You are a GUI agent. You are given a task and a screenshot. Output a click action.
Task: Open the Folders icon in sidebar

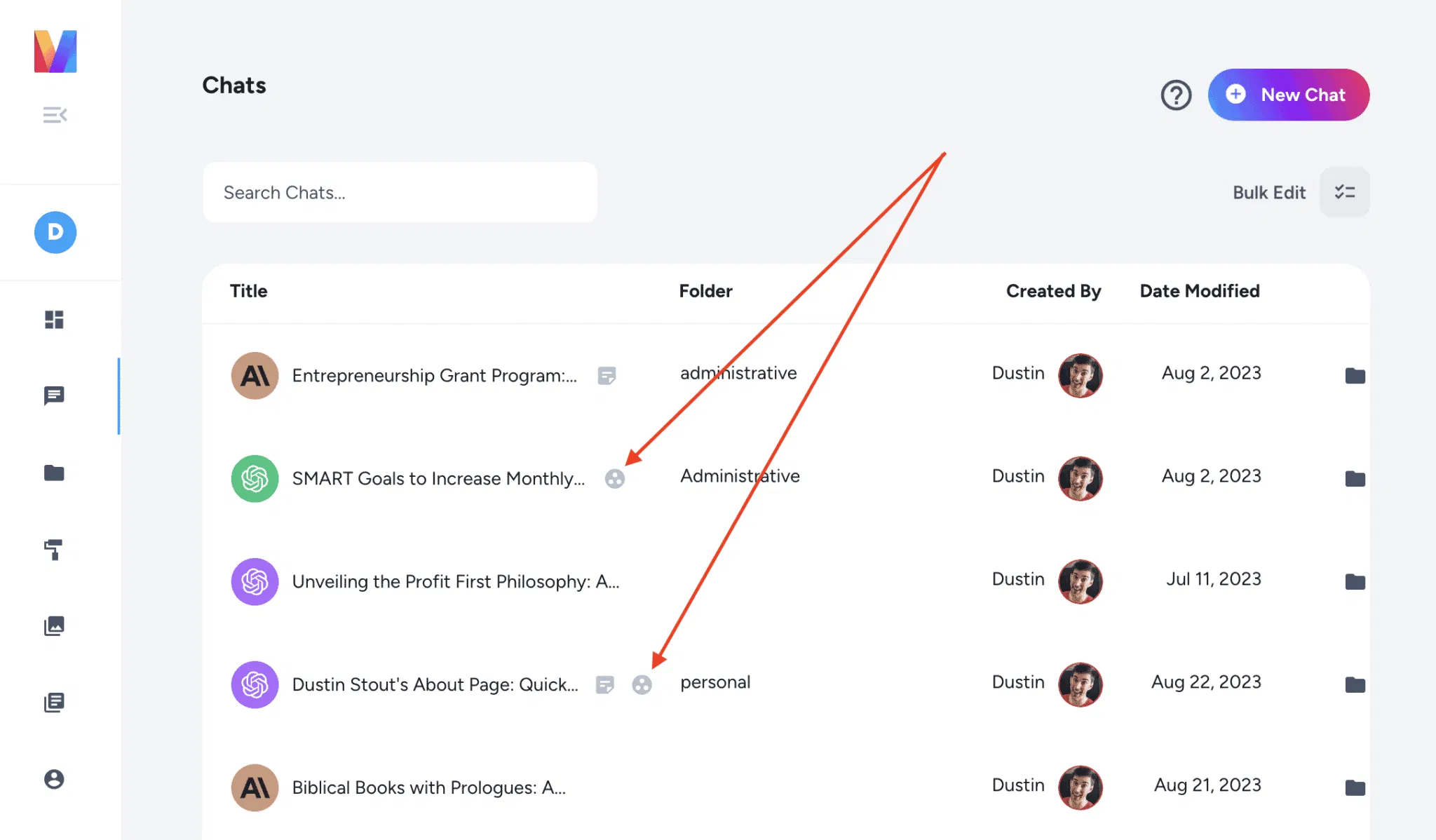coord(54,473)
